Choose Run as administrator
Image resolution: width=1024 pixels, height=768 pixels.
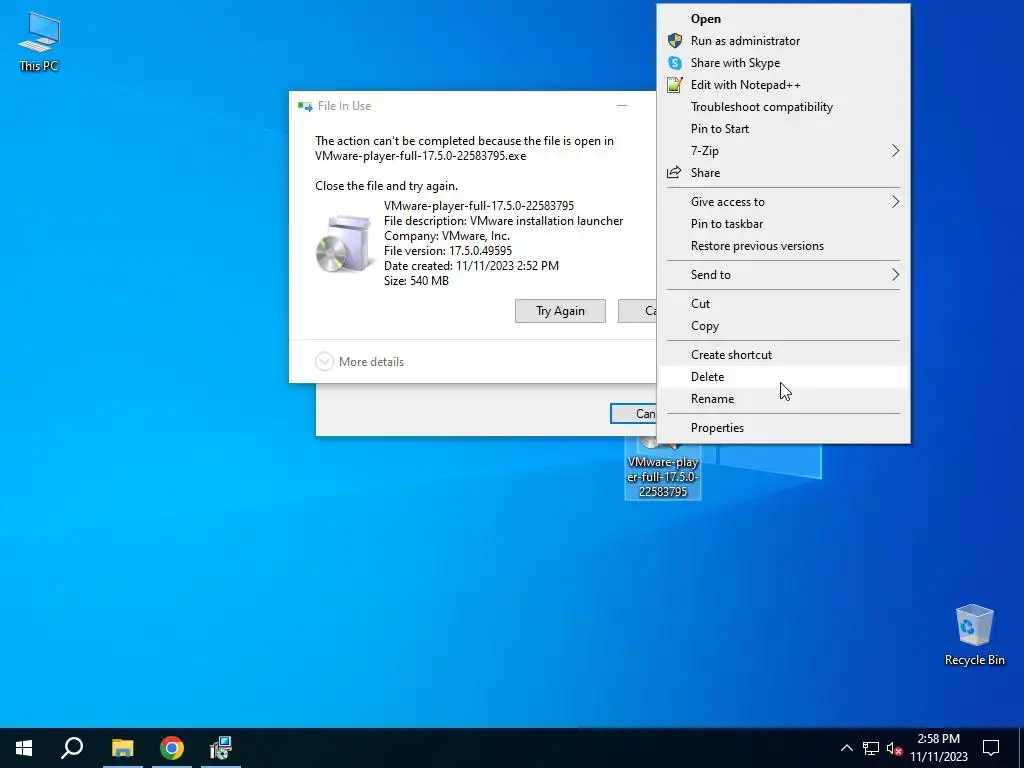(783, 40)
